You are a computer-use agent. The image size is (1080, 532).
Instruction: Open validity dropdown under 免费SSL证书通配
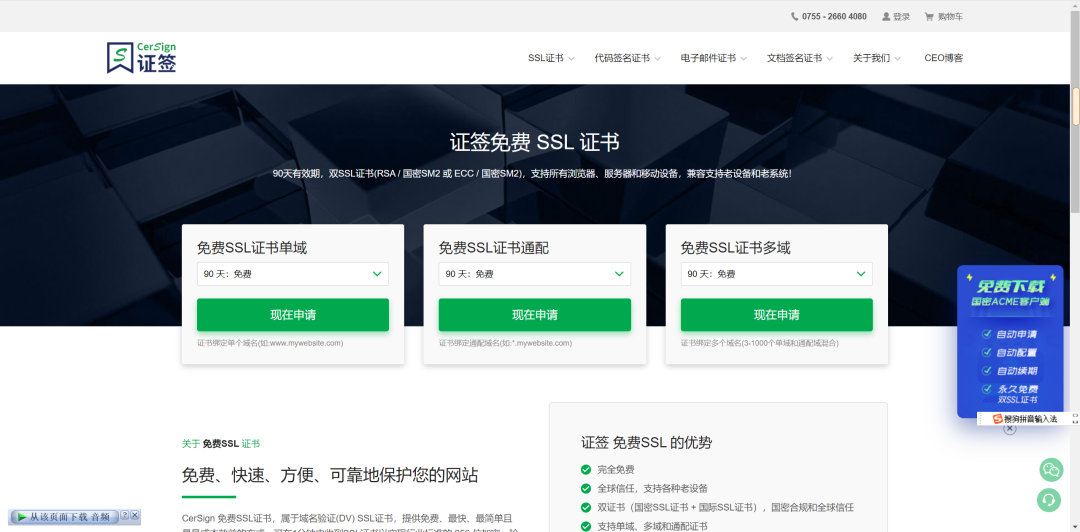[534, 274]
